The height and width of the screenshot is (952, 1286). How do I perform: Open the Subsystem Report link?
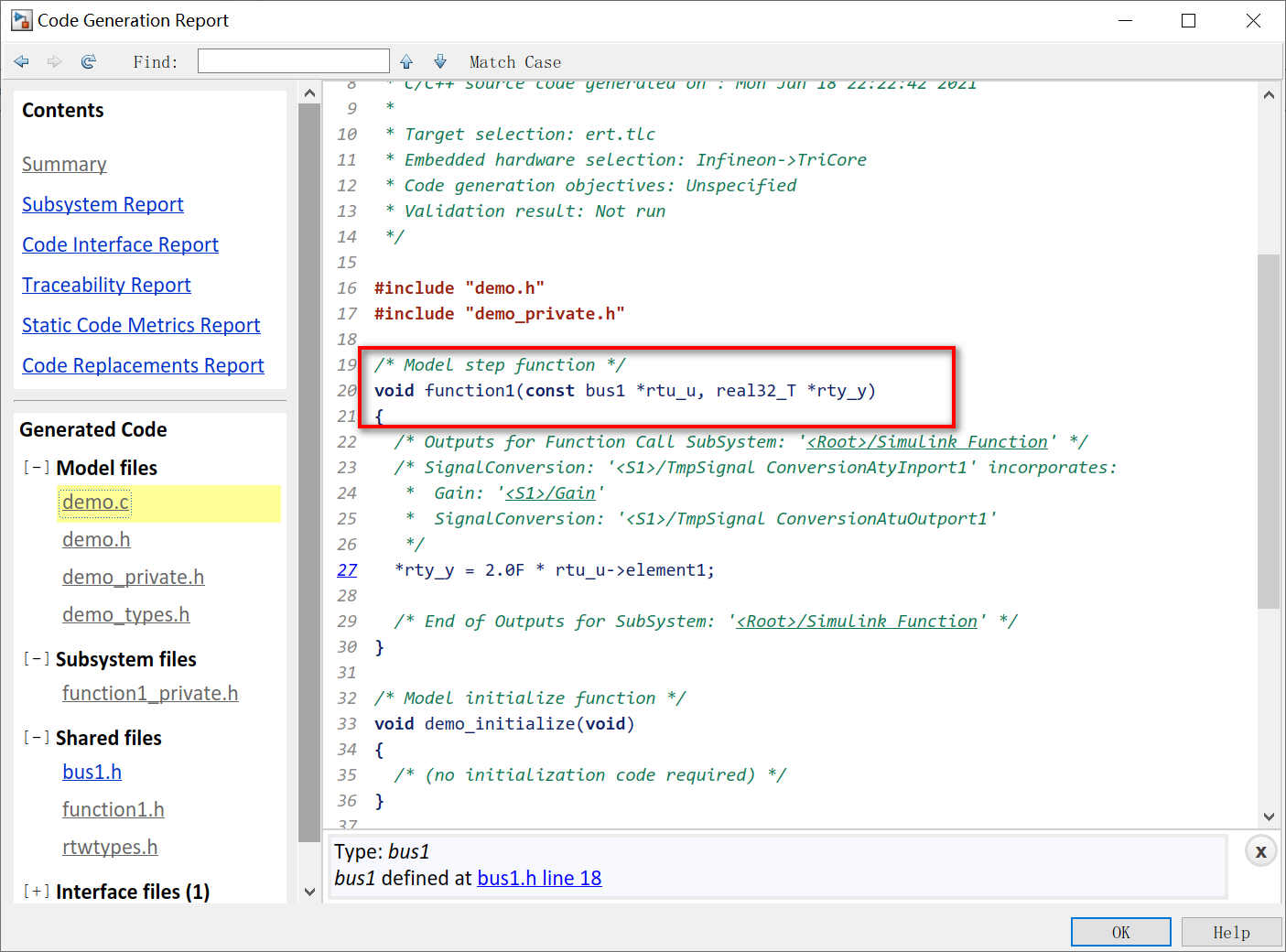coord(103,205)
